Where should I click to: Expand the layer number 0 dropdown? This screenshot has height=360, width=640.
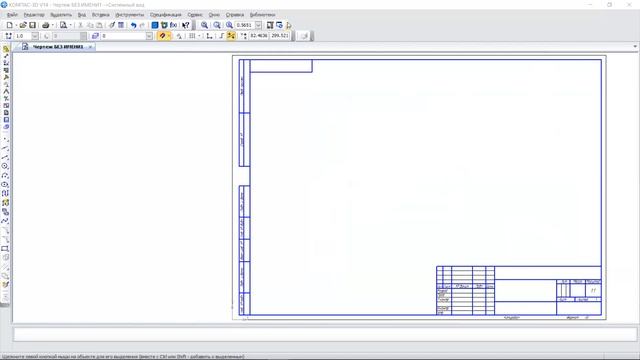pyautogui.click(x=149, y=36)
